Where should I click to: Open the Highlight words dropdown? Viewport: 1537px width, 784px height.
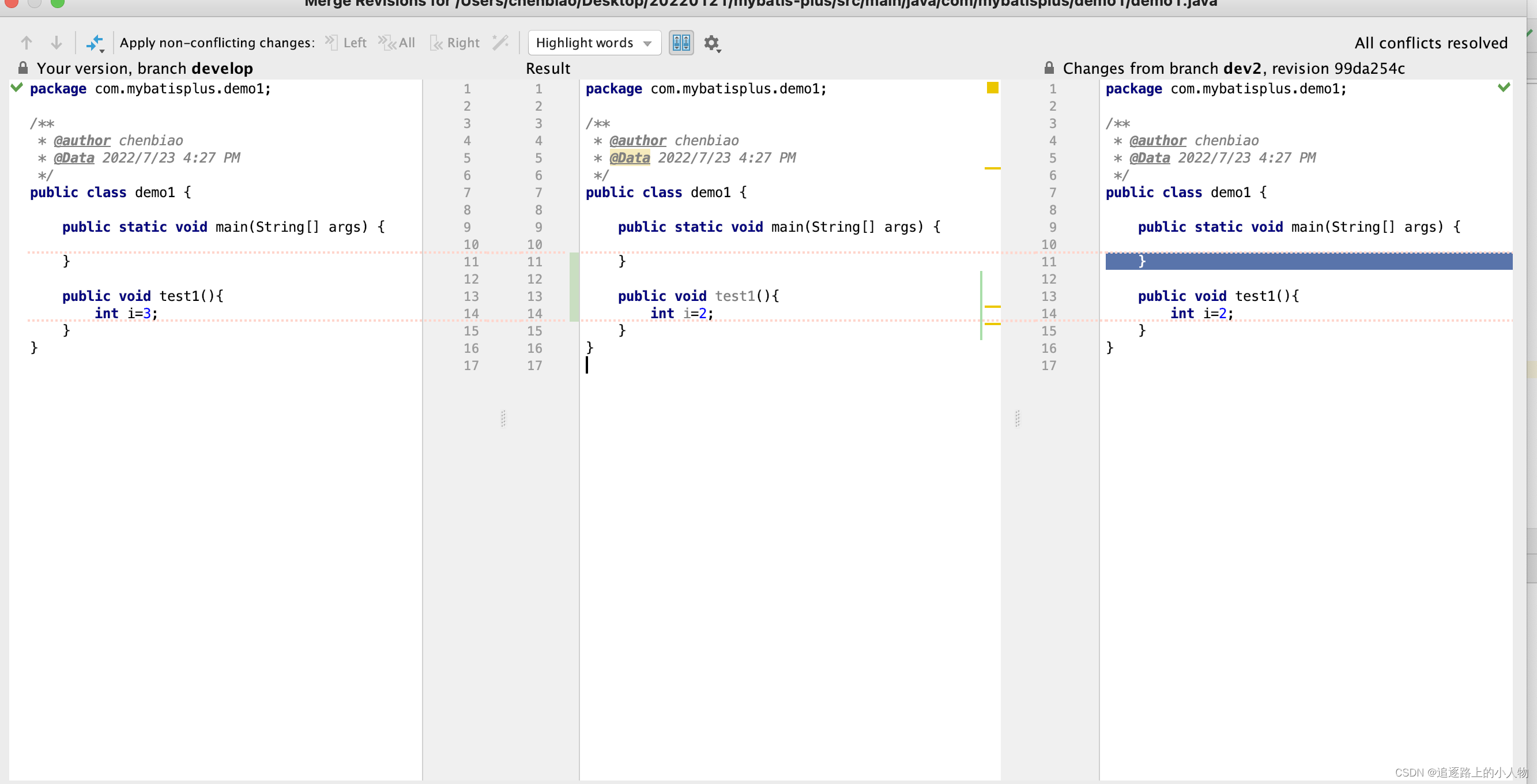coord(594,43)
